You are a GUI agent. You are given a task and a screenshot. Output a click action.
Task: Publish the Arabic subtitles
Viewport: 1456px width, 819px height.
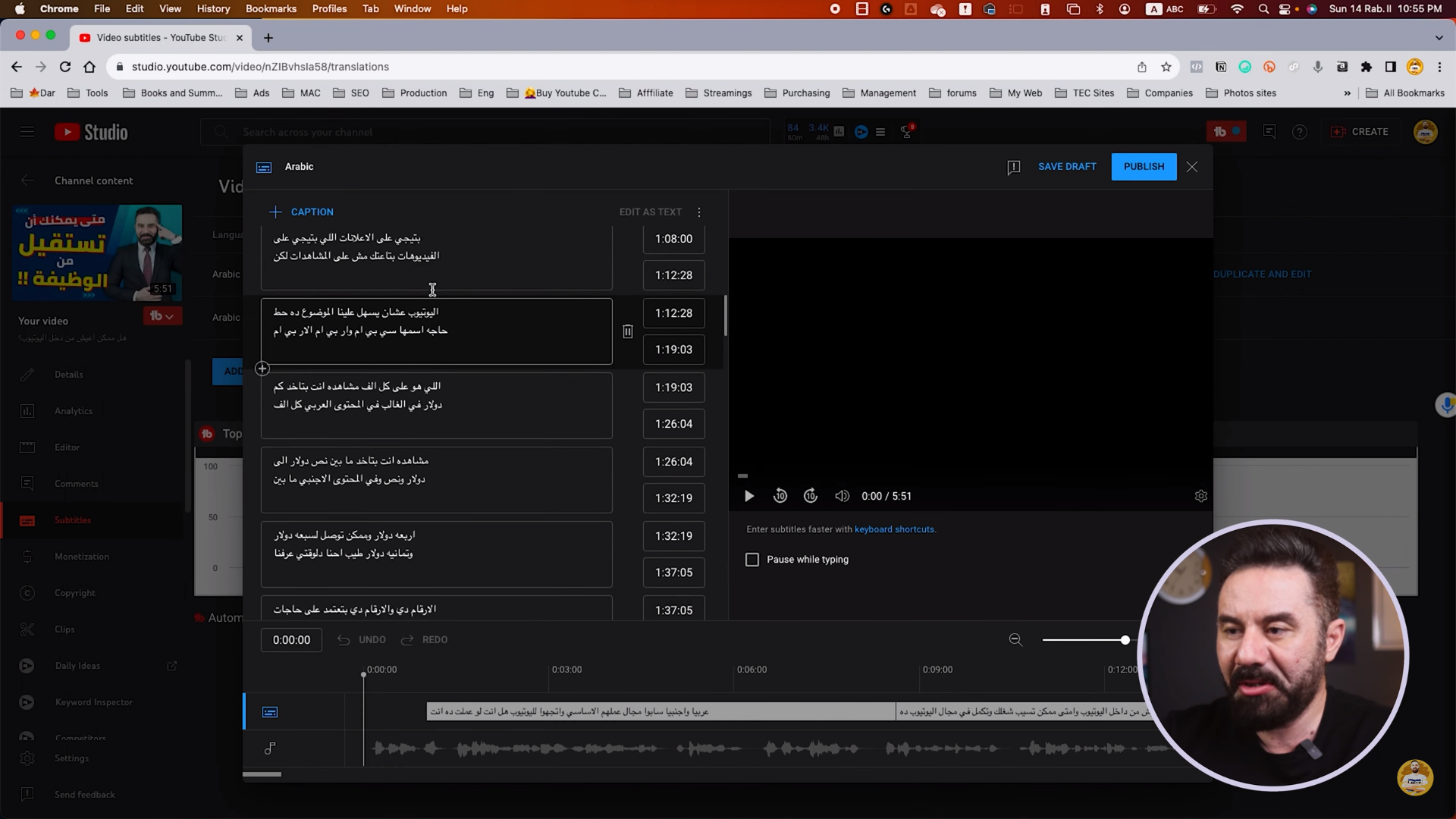click(x=1144, y=167)
